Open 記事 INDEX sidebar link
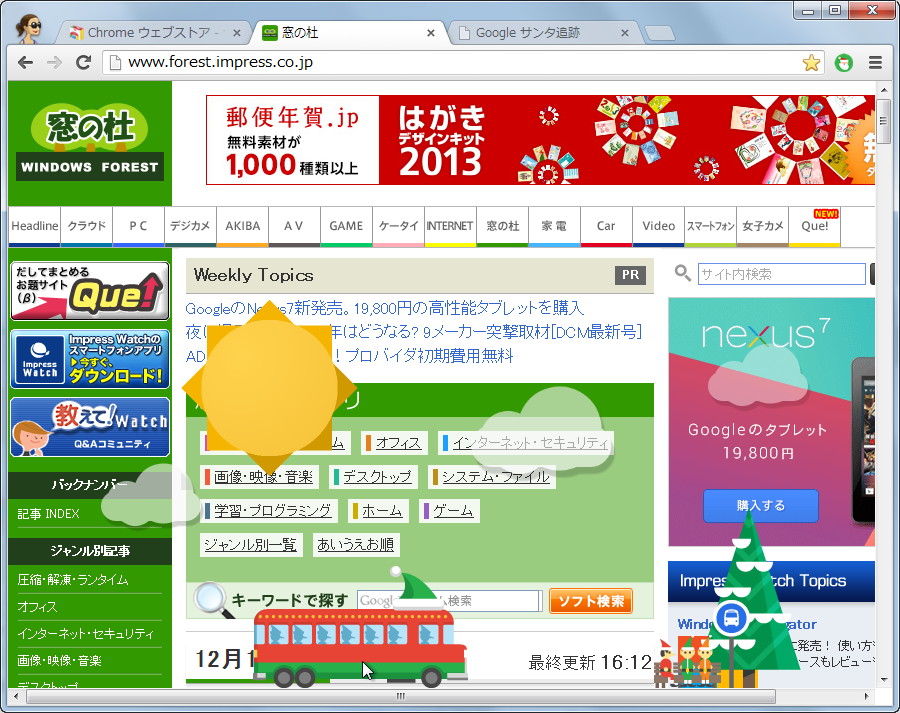Viewport: 900px width, 713px height. 48,514
